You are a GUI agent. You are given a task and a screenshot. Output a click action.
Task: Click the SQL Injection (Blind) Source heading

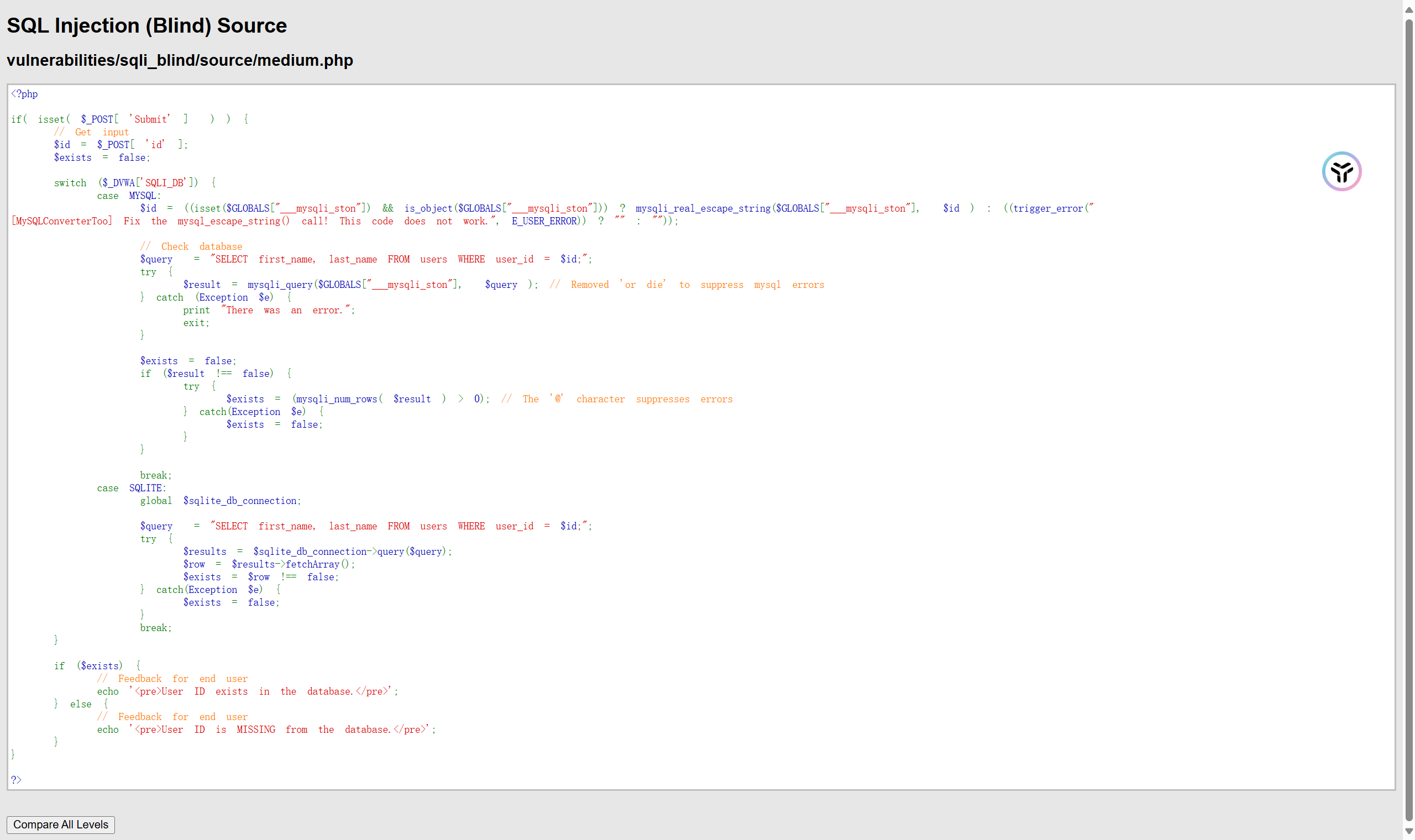tap(146, 25)
